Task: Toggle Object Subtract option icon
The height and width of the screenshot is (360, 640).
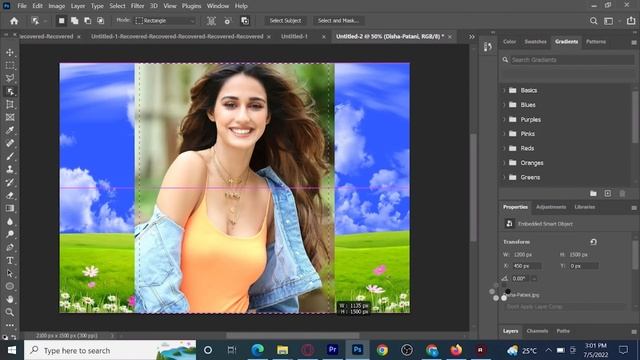Action: click(x=245, y=21)
